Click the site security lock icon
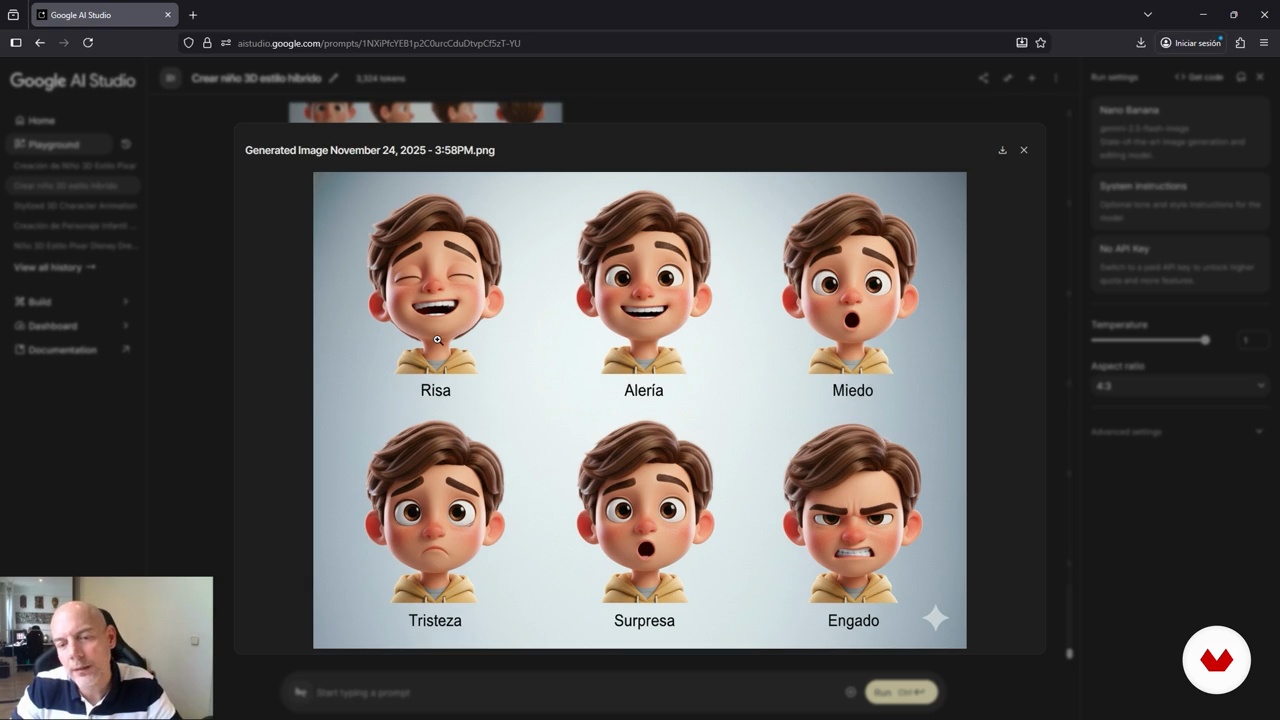This screenshot has width=1280, height=720. pos(207,43)
